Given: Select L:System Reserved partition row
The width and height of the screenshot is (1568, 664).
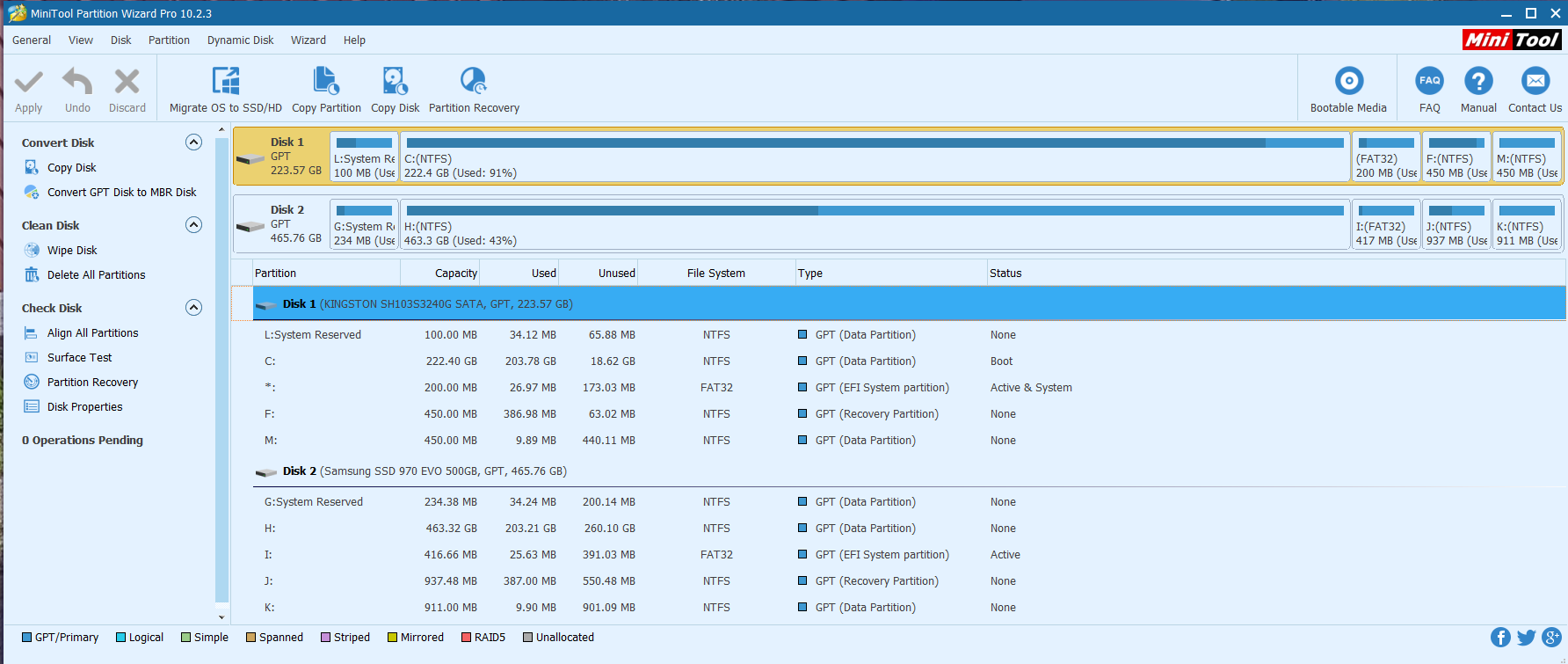Looking at the screenshot, I should (x=909, y=335).
